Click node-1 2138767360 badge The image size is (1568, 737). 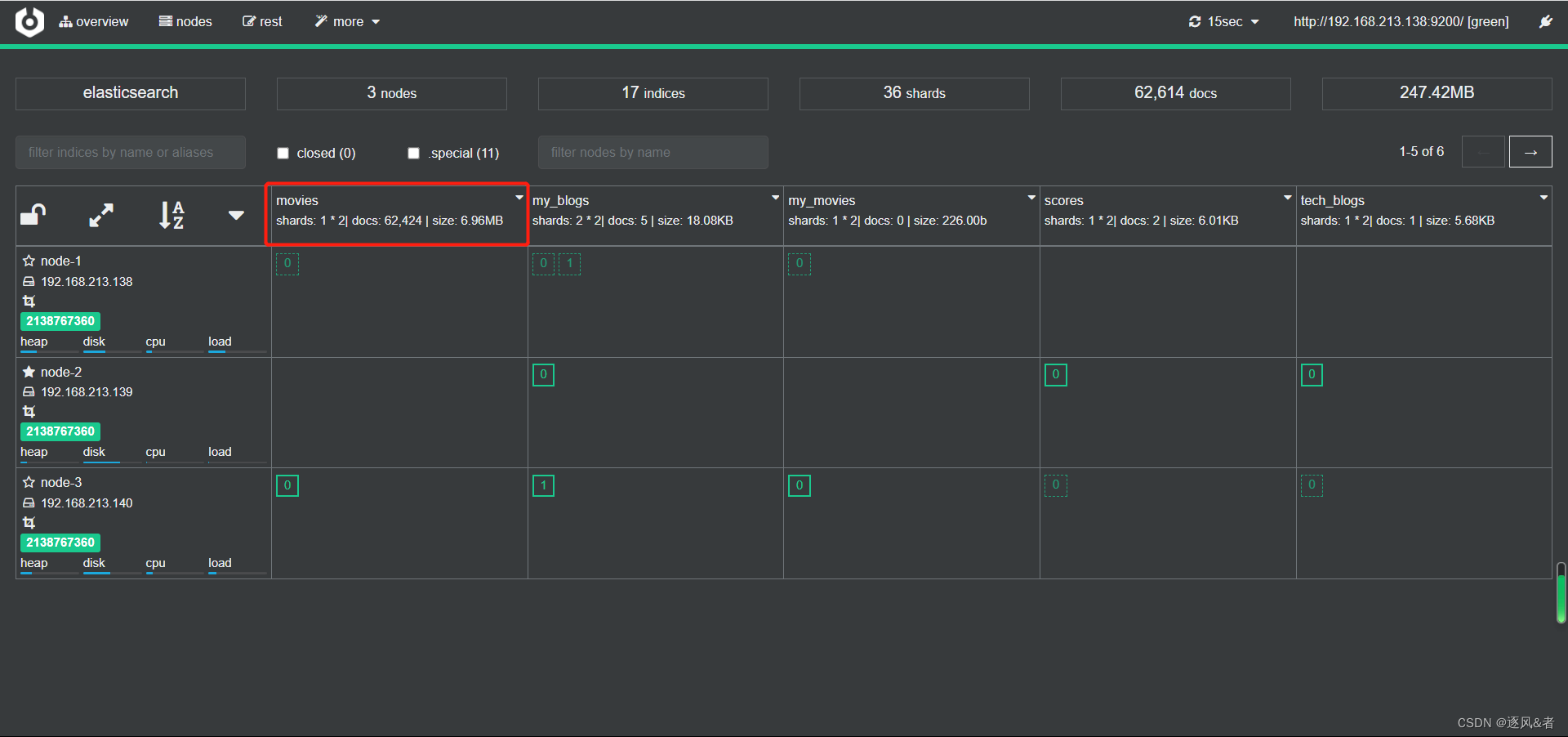click(x=60, y=321)
